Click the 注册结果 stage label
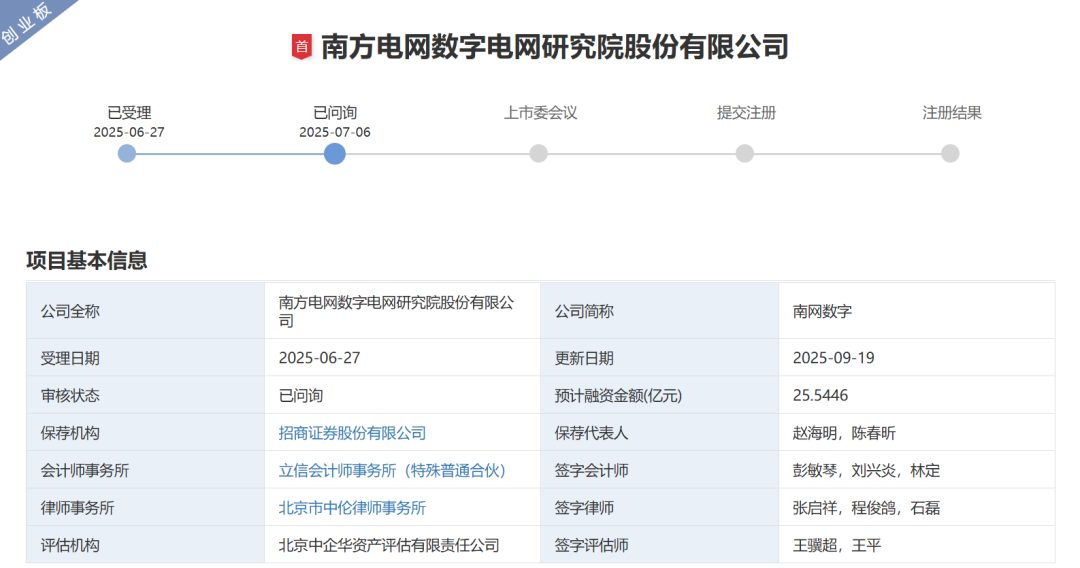The width and height of the screenshot is (1080, 568). (952, 113)
